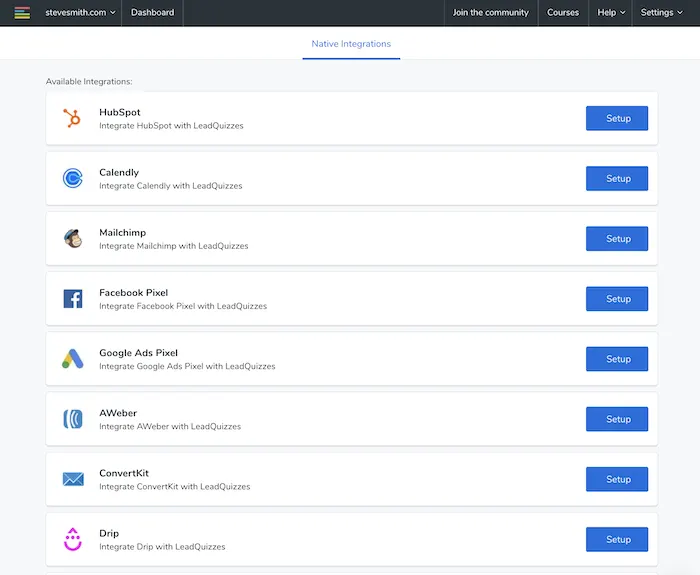Click the 'Available Integrations:' heading

tap(89, 82)
